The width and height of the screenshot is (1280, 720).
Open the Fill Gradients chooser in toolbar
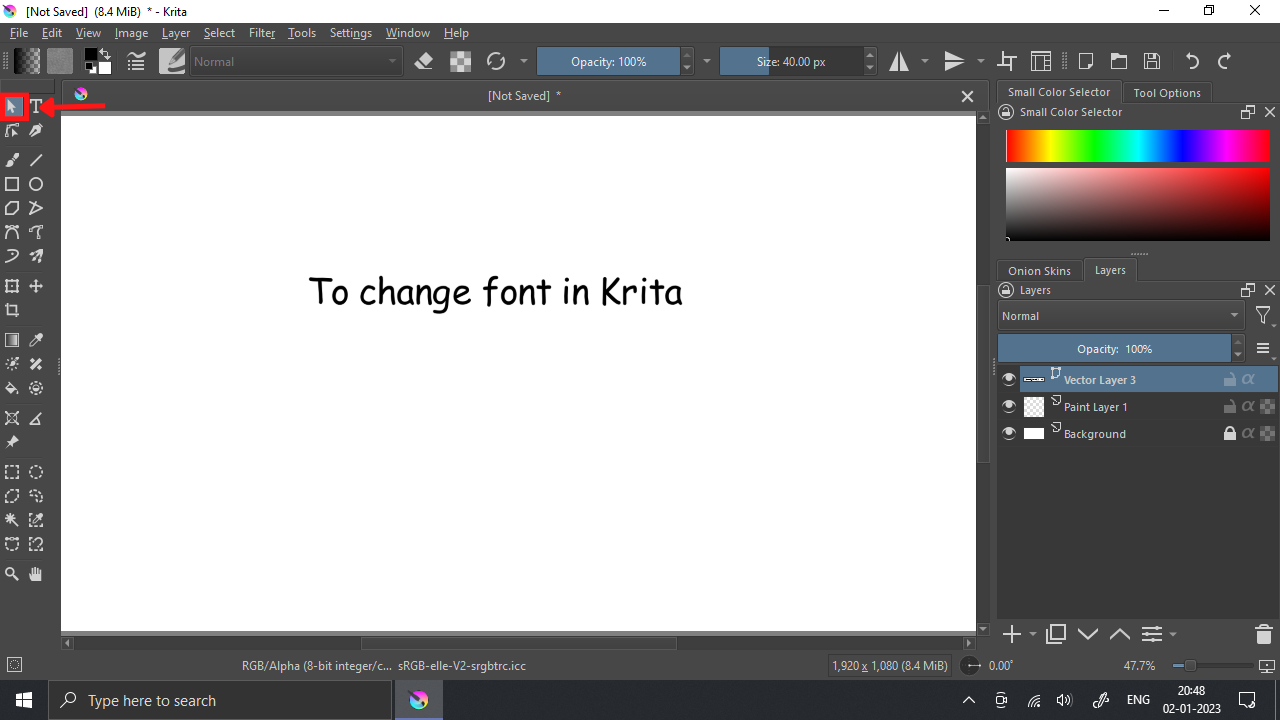pos(27,61)
